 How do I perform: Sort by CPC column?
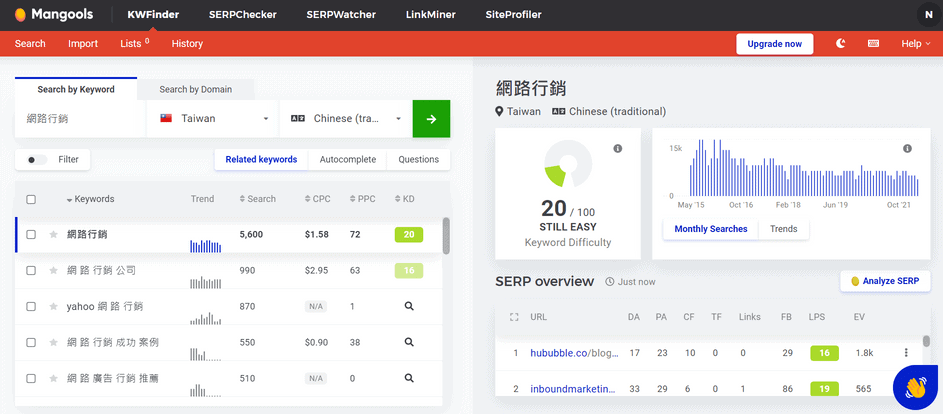[318, 199]
